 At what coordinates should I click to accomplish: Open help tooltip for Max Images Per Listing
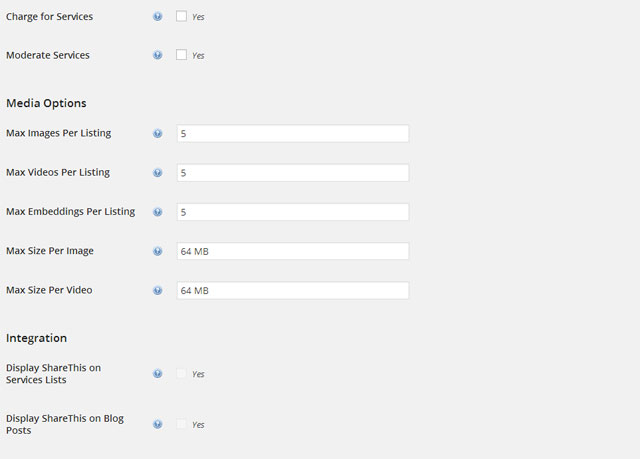[158, 133]
